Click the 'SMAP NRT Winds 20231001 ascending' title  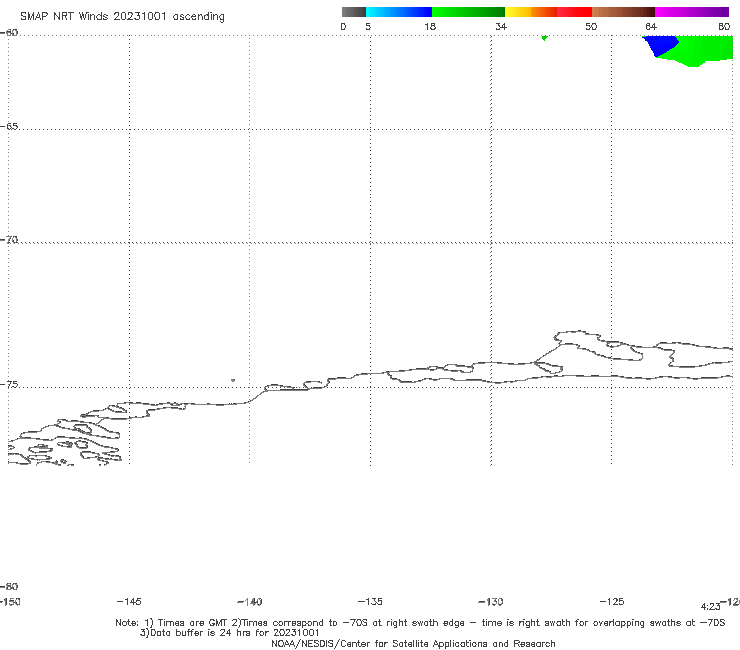click(x=122, y=17)
